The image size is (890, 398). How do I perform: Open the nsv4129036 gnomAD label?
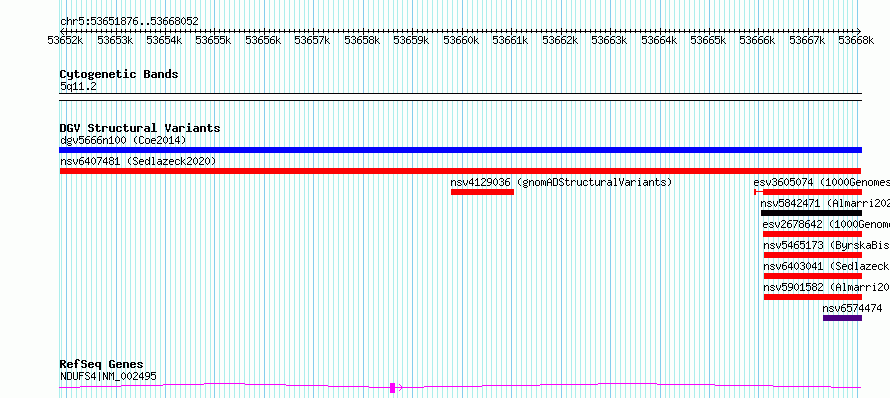tap(561, 182)
